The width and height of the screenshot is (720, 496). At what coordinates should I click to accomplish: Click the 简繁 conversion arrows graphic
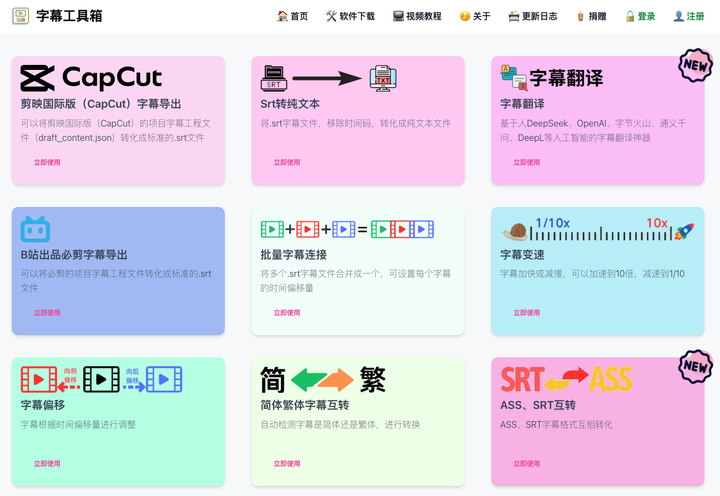coord(322,380)
